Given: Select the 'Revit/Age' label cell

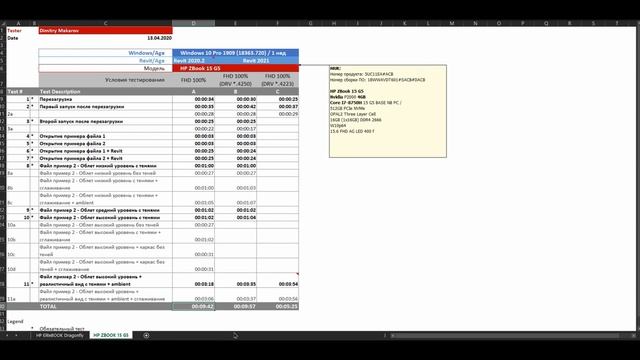Looking at the screenshot, I should pos(105,60).
